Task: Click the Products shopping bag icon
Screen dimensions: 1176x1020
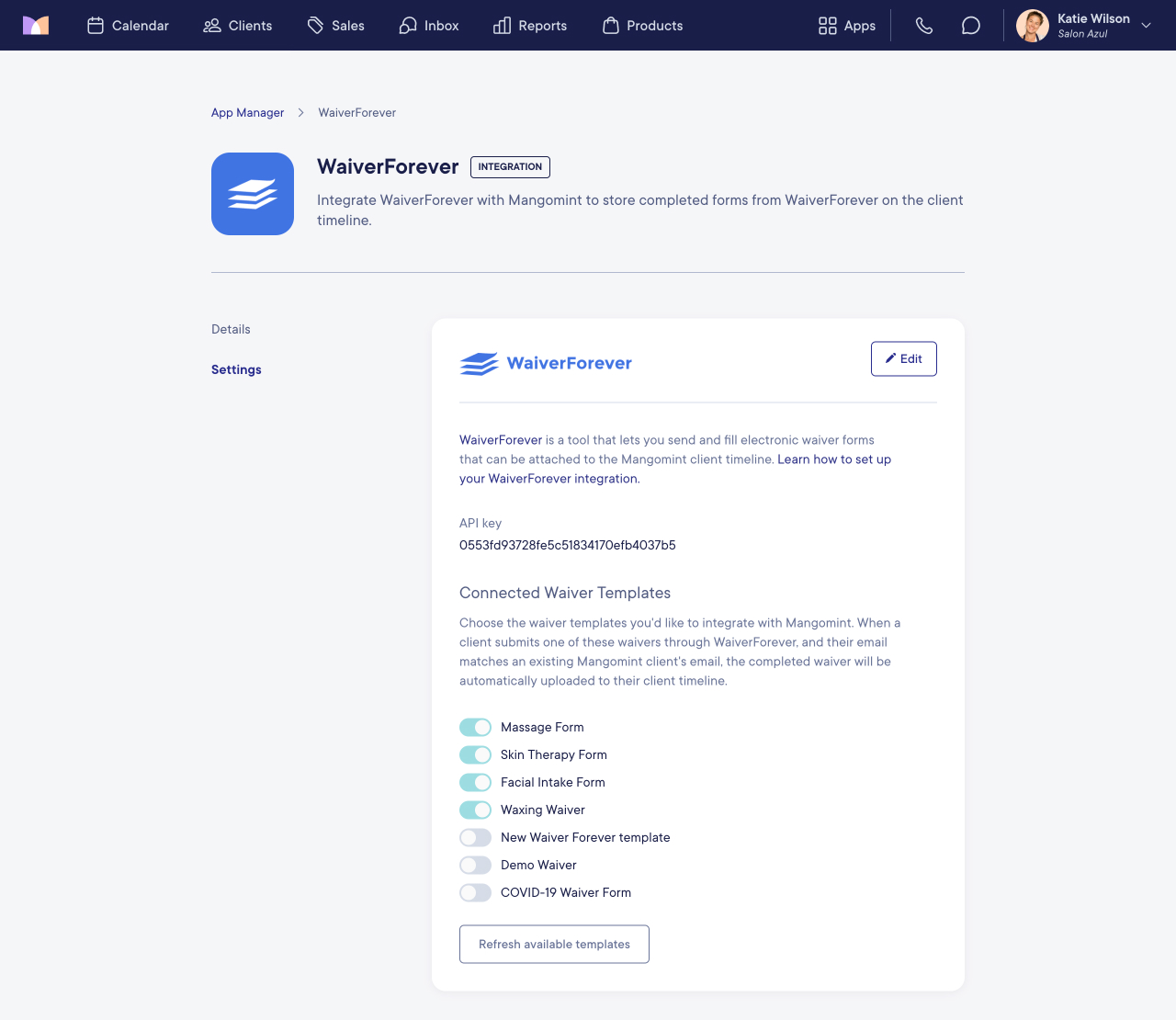Action: [x=611, y=26]
